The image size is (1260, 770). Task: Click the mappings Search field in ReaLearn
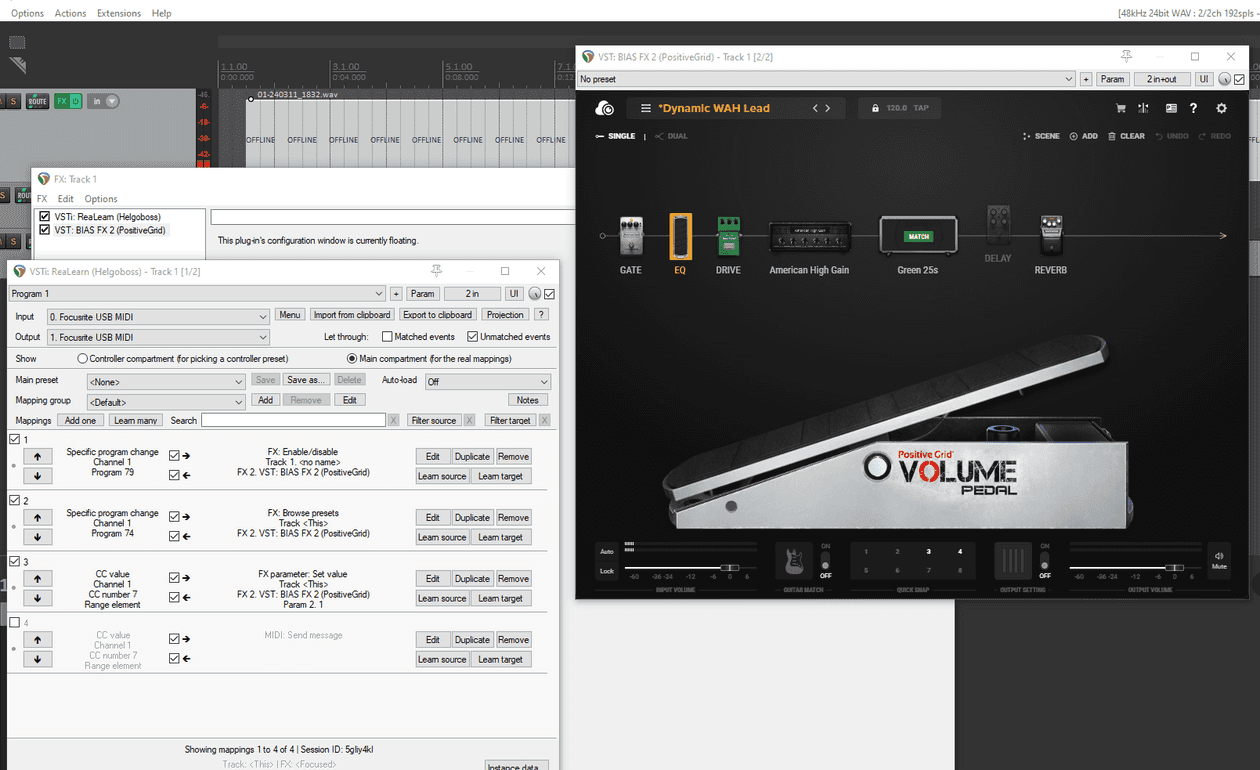(293, 419)
